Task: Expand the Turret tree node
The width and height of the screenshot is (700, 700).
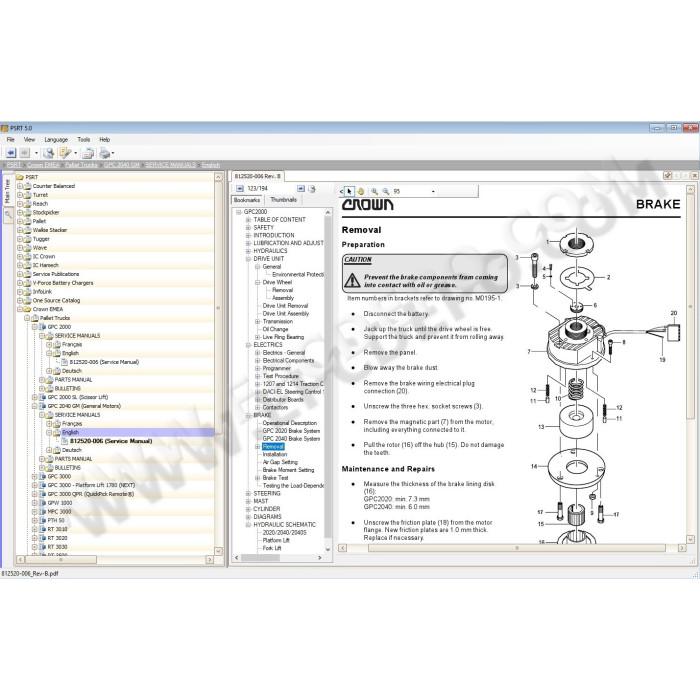Action: (20, 195)
